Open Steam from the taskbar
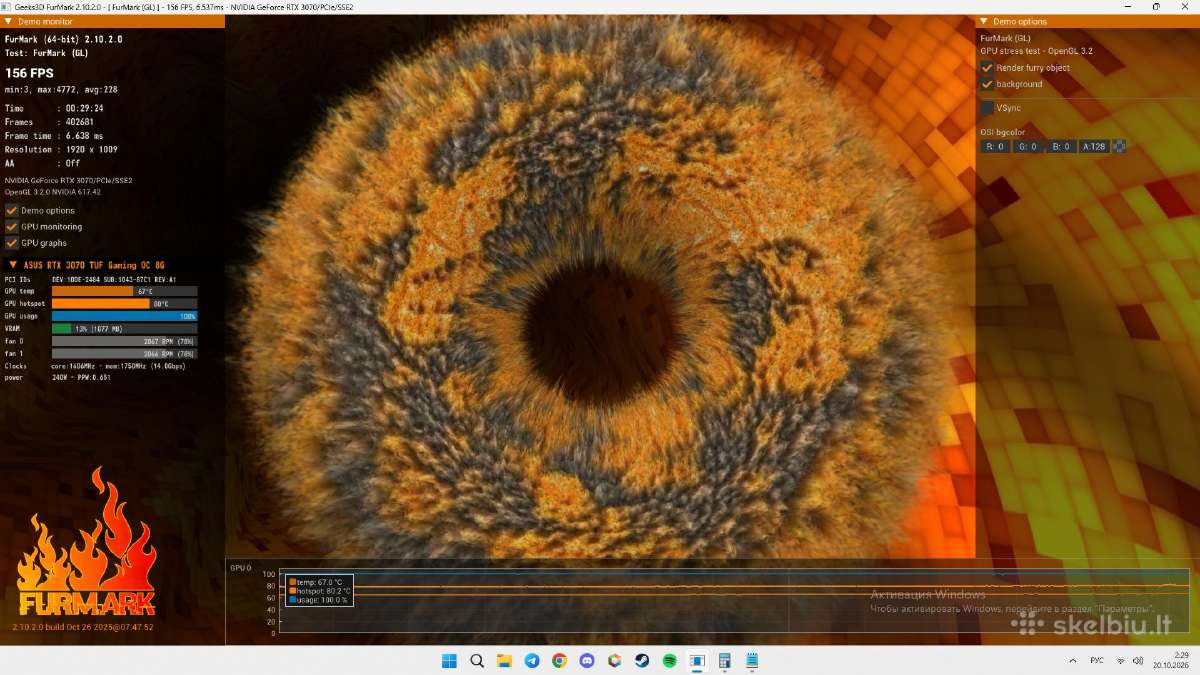1200x675 pixels. click(x=642, y=661)
